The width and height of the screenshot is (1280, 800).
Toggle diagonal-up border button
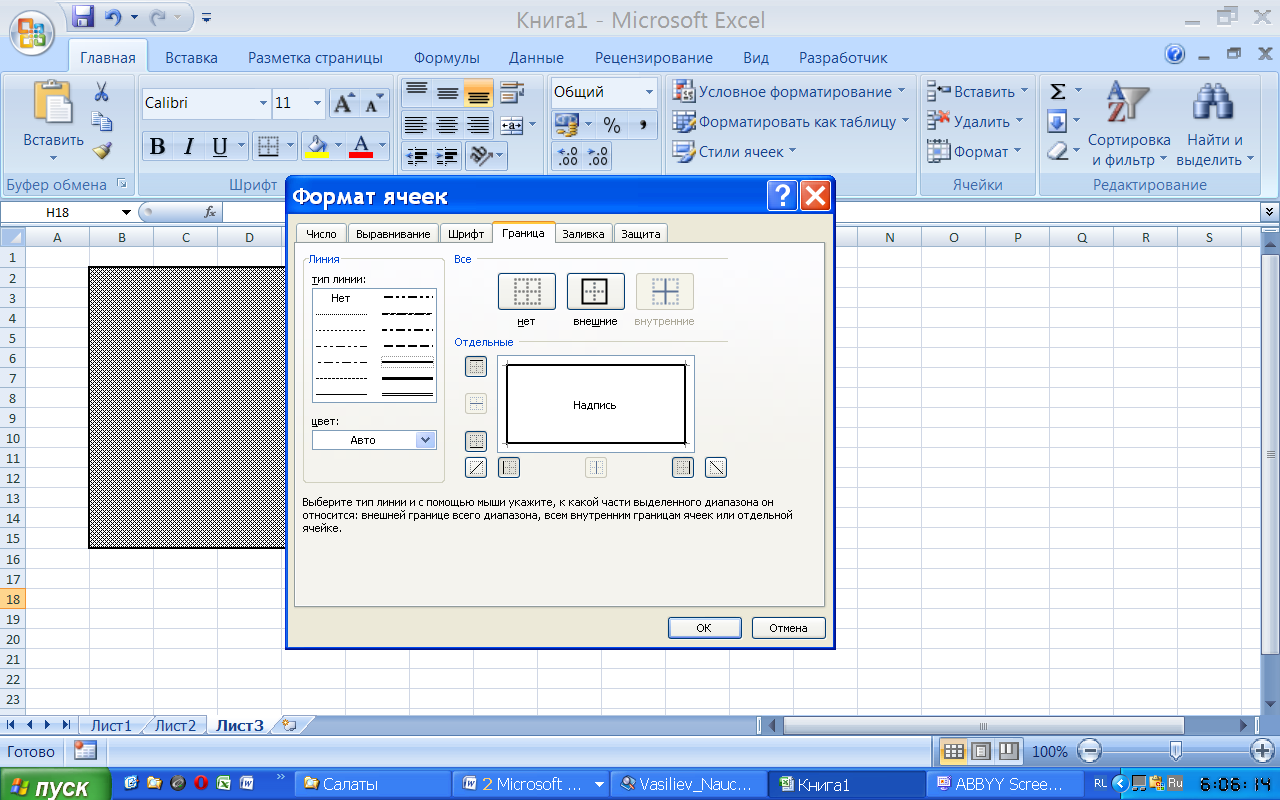tap(476, 467)
